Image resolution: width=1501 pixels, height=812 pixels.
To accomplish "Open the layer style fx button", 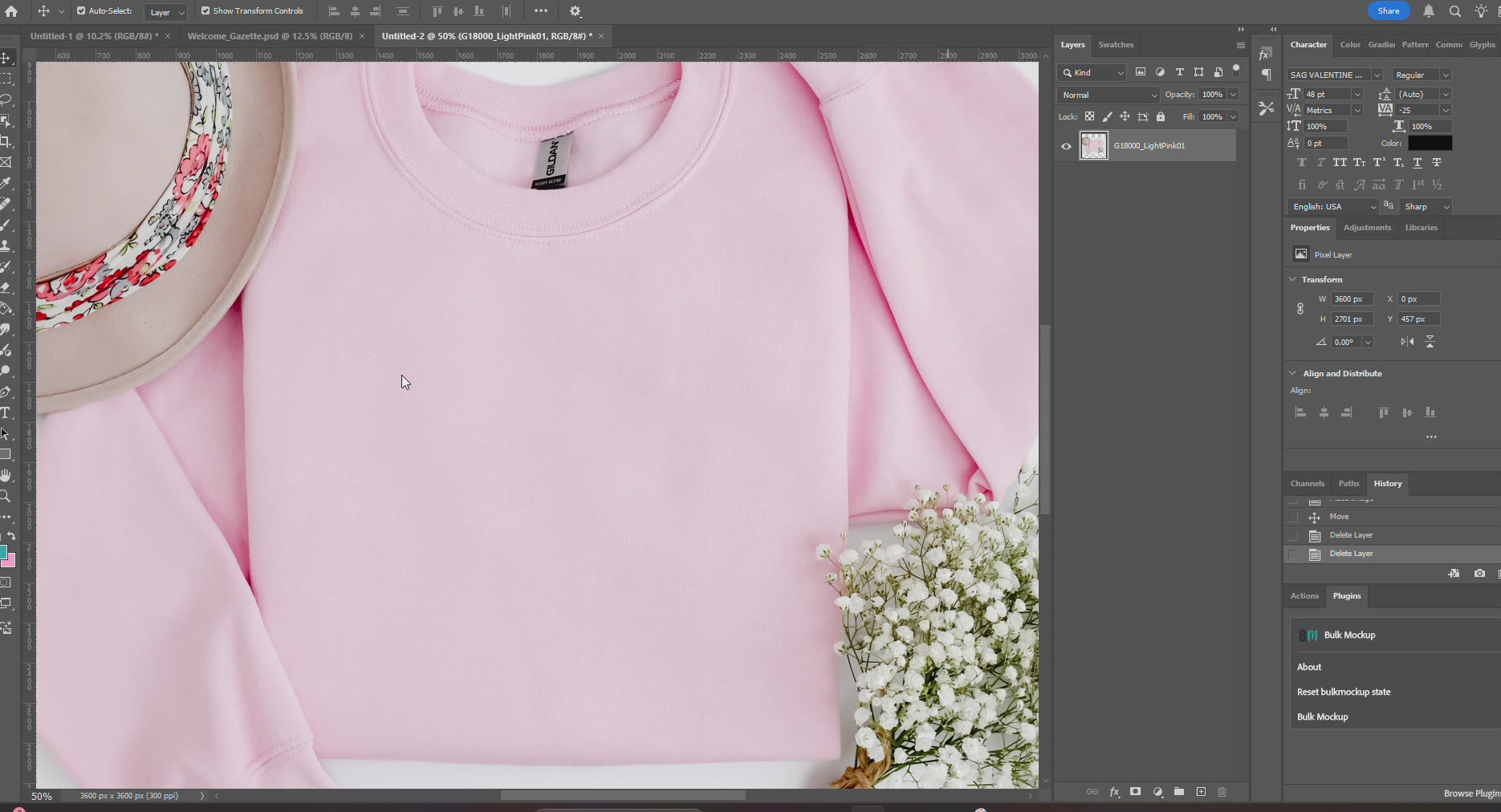I will (x=1114, y=792).
